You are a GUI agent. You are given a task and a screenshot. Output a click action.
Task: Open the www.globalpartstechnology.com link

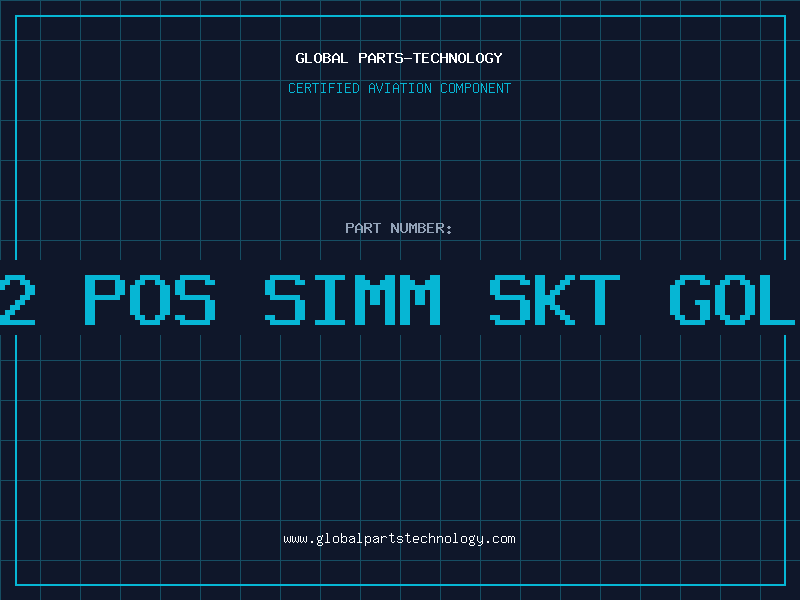[399, 539]
